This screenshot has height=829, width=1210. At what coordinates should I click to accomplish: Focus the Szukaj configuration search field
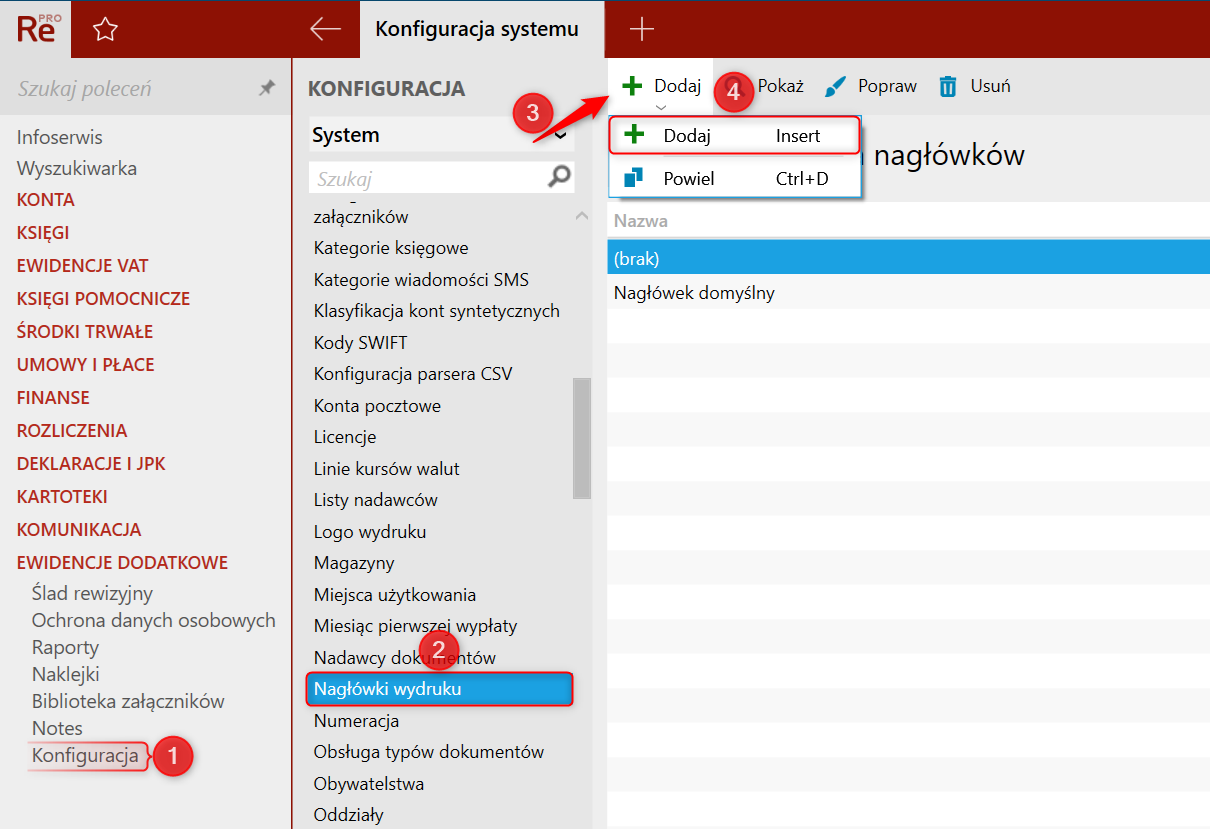(x=441, y=179)
